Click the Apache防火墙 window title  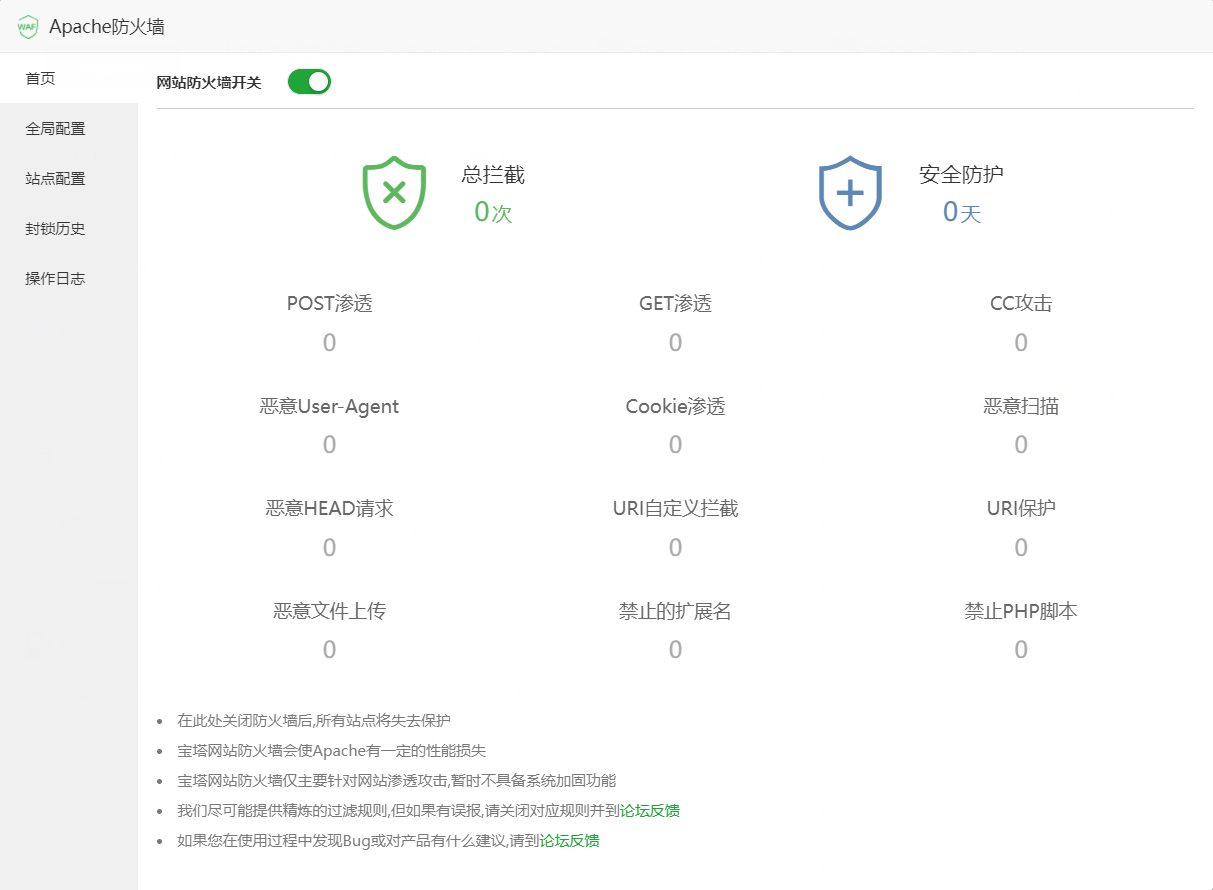pyautogui.click(x=107, y=27)
